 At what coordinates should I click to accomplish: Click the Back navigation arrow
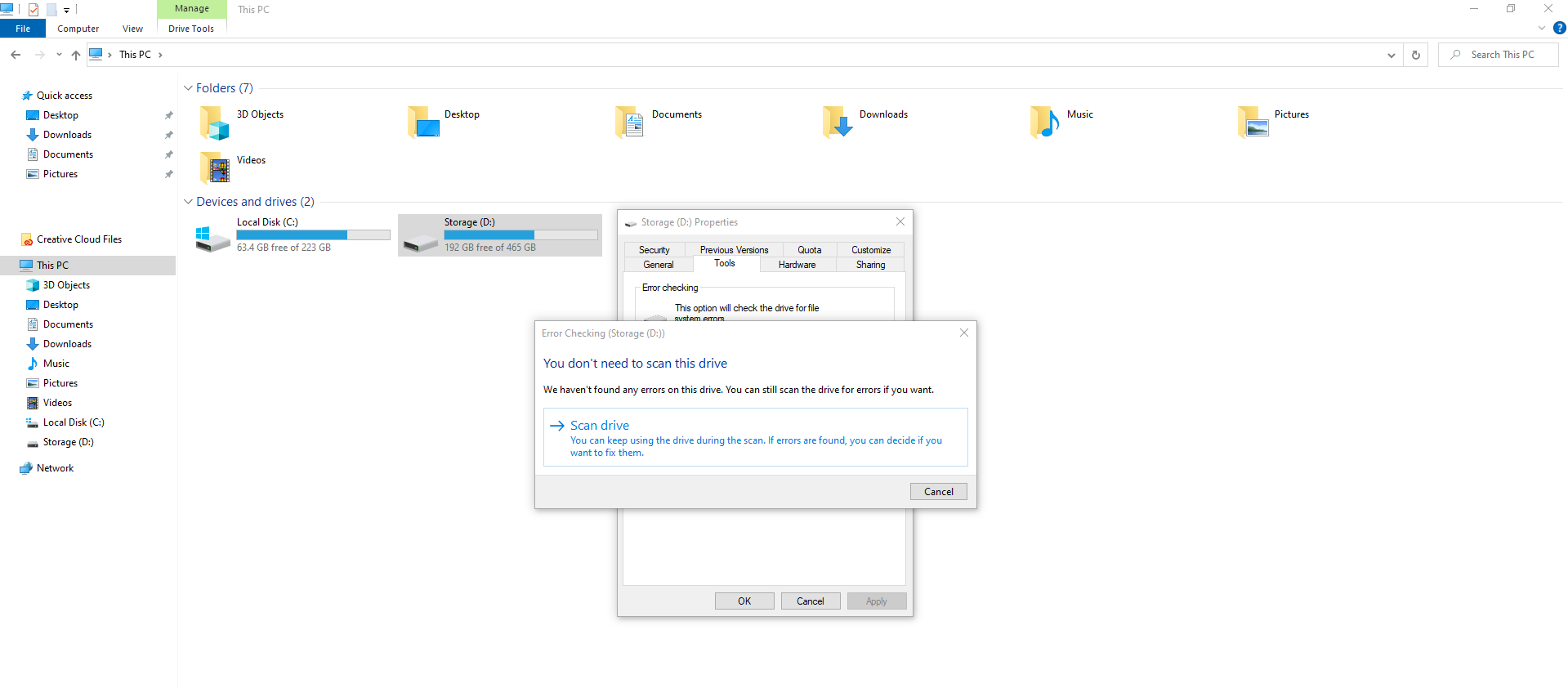(x=16, y=55)
